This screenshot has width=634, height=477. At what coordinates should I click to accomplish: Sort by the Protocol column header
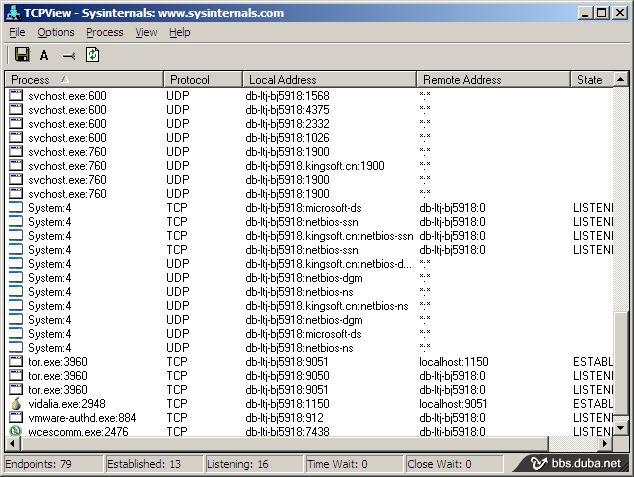click(203, 79)
